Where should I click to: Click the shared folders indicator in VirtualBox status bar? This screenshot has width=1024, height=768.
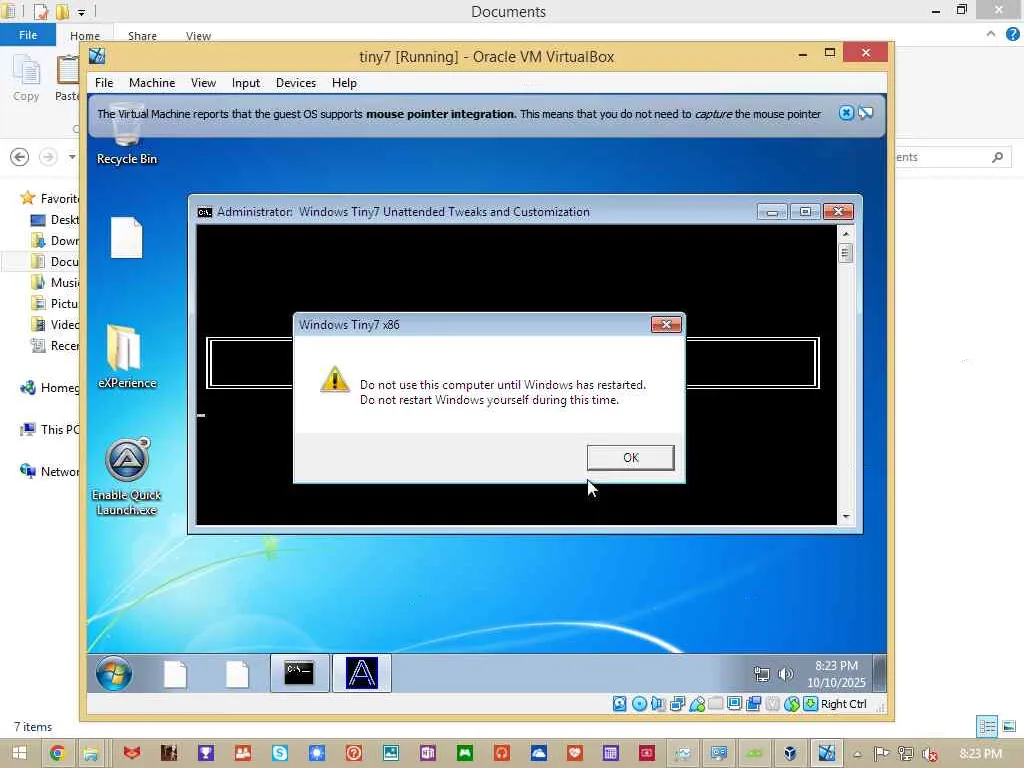pyautogui.click(x=716, y=703)
